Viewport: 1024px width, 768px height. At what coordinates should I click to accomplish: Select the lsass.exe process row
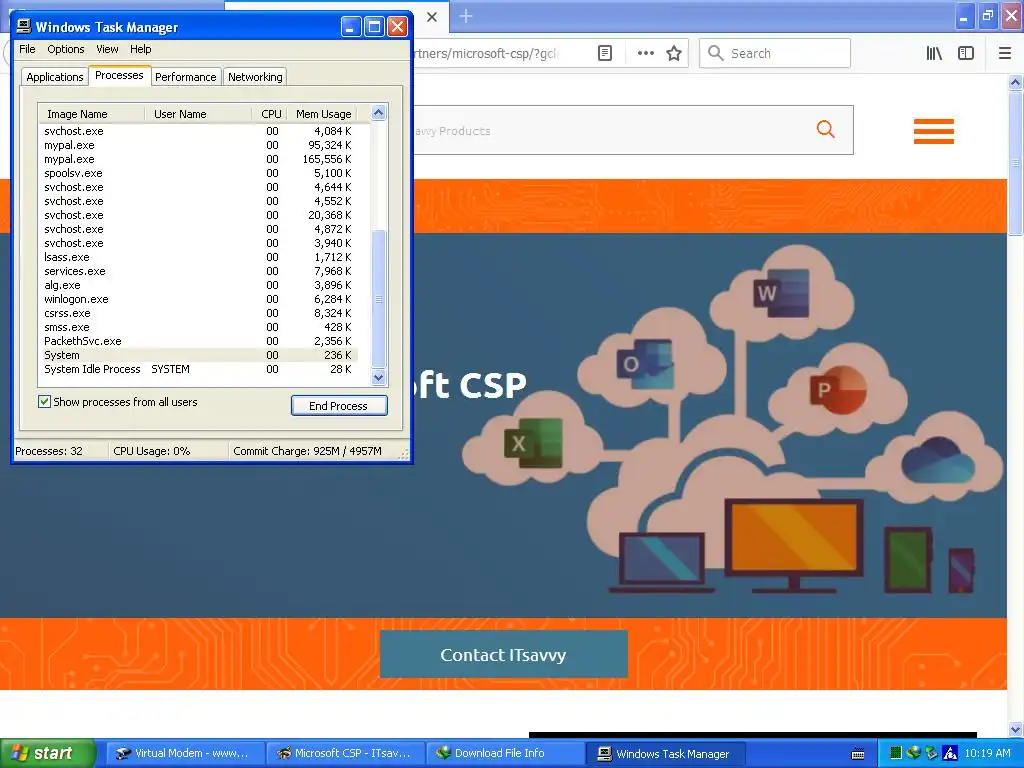198,257
